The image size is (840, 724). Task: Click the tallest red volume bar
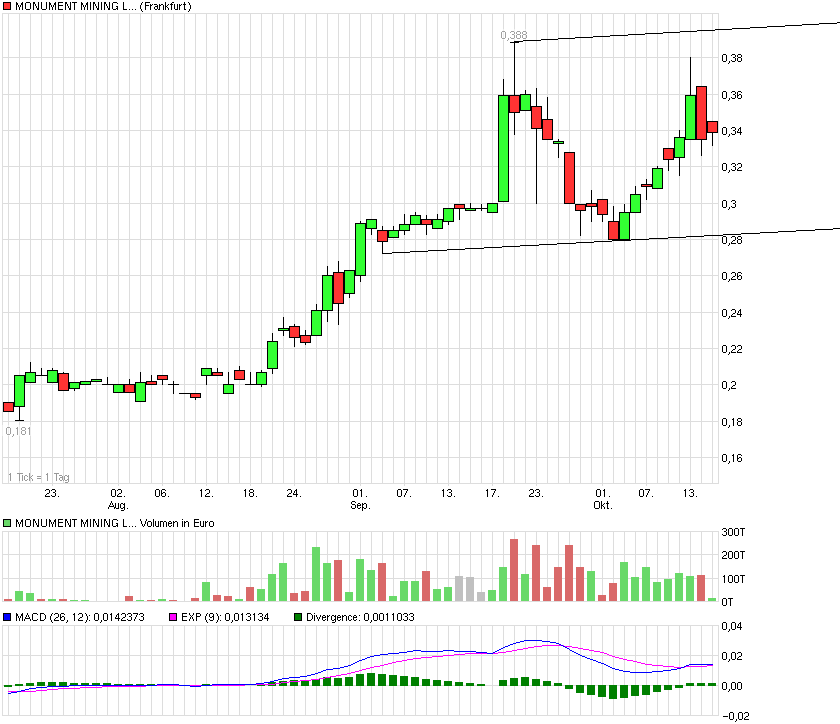514,570
